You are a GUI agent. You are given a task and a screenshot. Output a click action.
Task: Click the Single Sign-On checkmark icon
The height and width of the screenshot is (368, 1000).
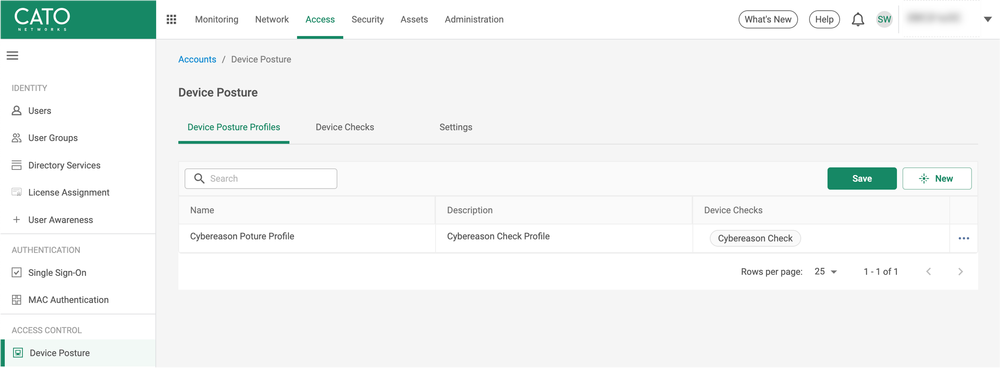pos(17,273)
